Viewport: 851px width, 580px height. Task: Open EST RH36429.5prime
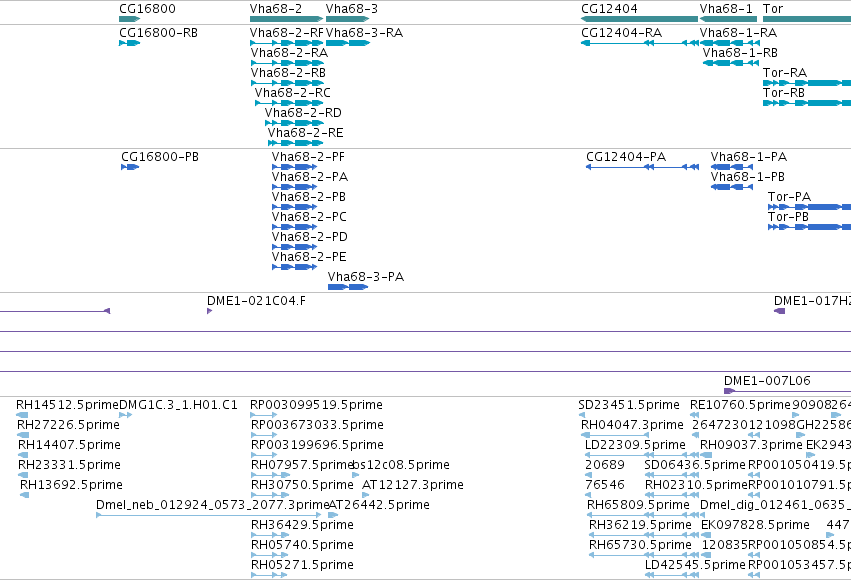point(302,526)
